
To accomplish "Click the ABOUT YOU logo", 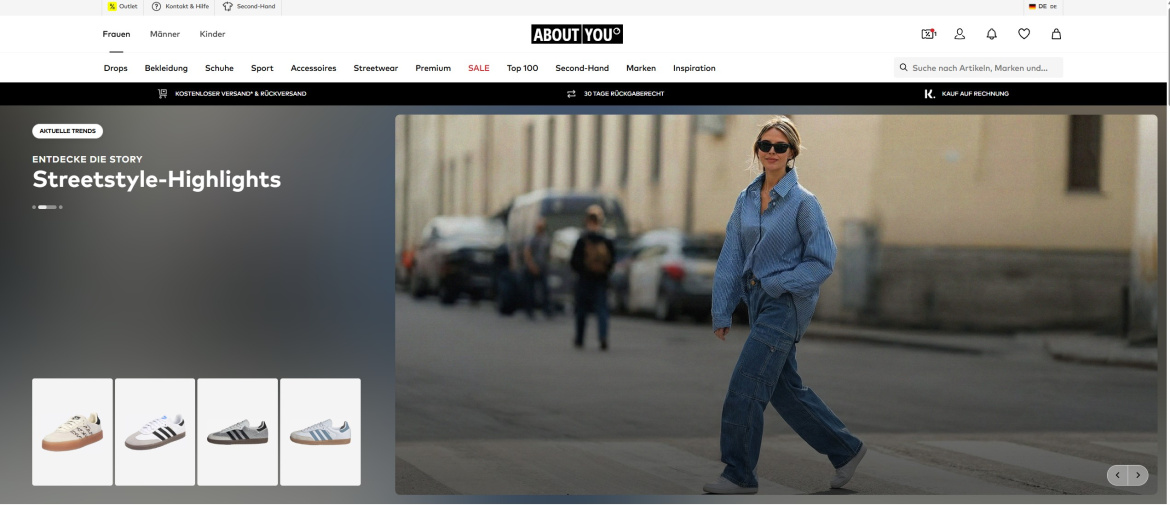I will tap(577, 34).
